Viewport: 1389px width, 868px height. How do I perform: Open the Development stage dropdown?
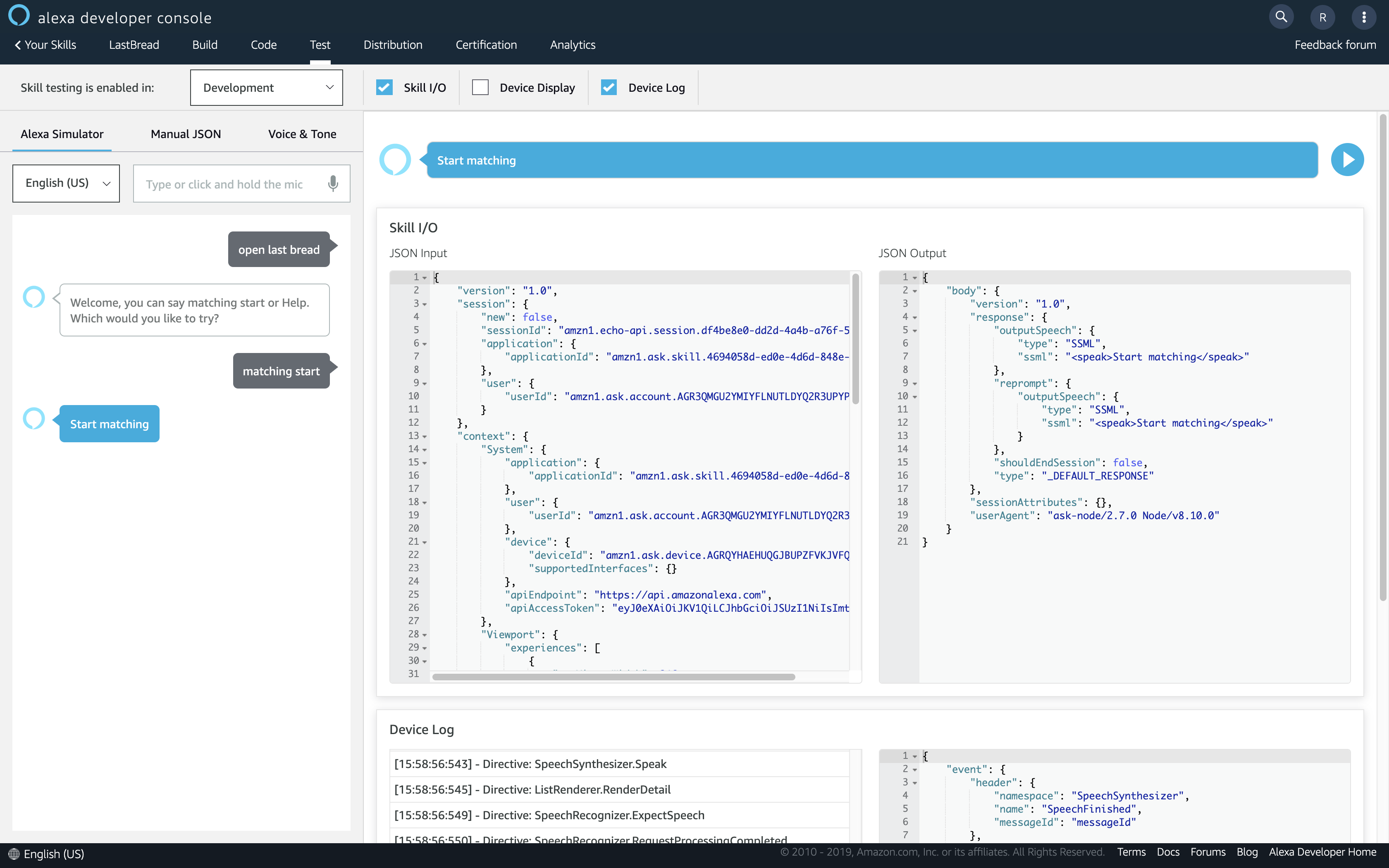pos(266,87)
